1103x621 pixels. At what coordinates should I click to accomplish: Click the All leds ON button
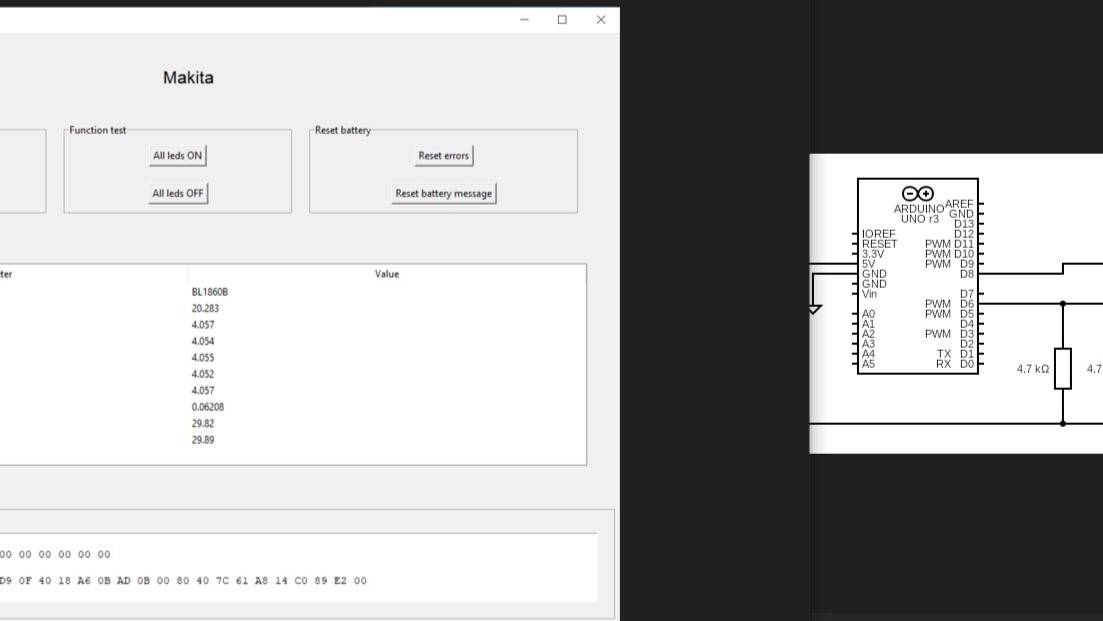pos(177,155)
